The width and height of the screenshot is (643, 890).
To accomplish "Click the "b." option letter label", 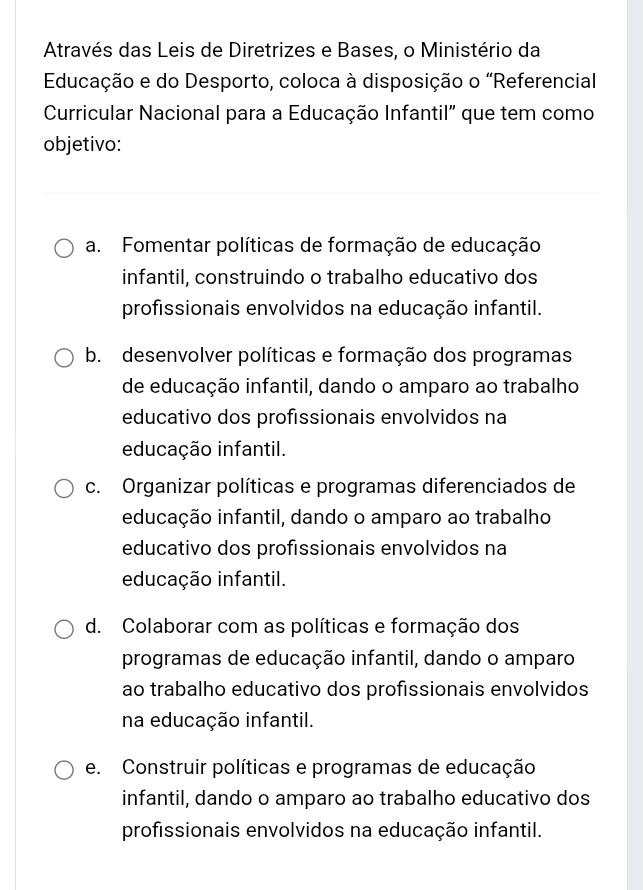I will (x=94, y=356).
